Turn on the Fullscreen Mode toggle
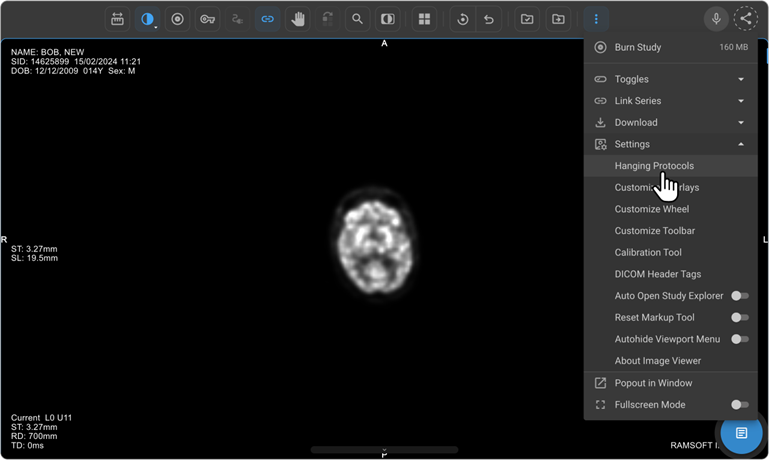The image size is (769, 460). (x=739, y=405)
